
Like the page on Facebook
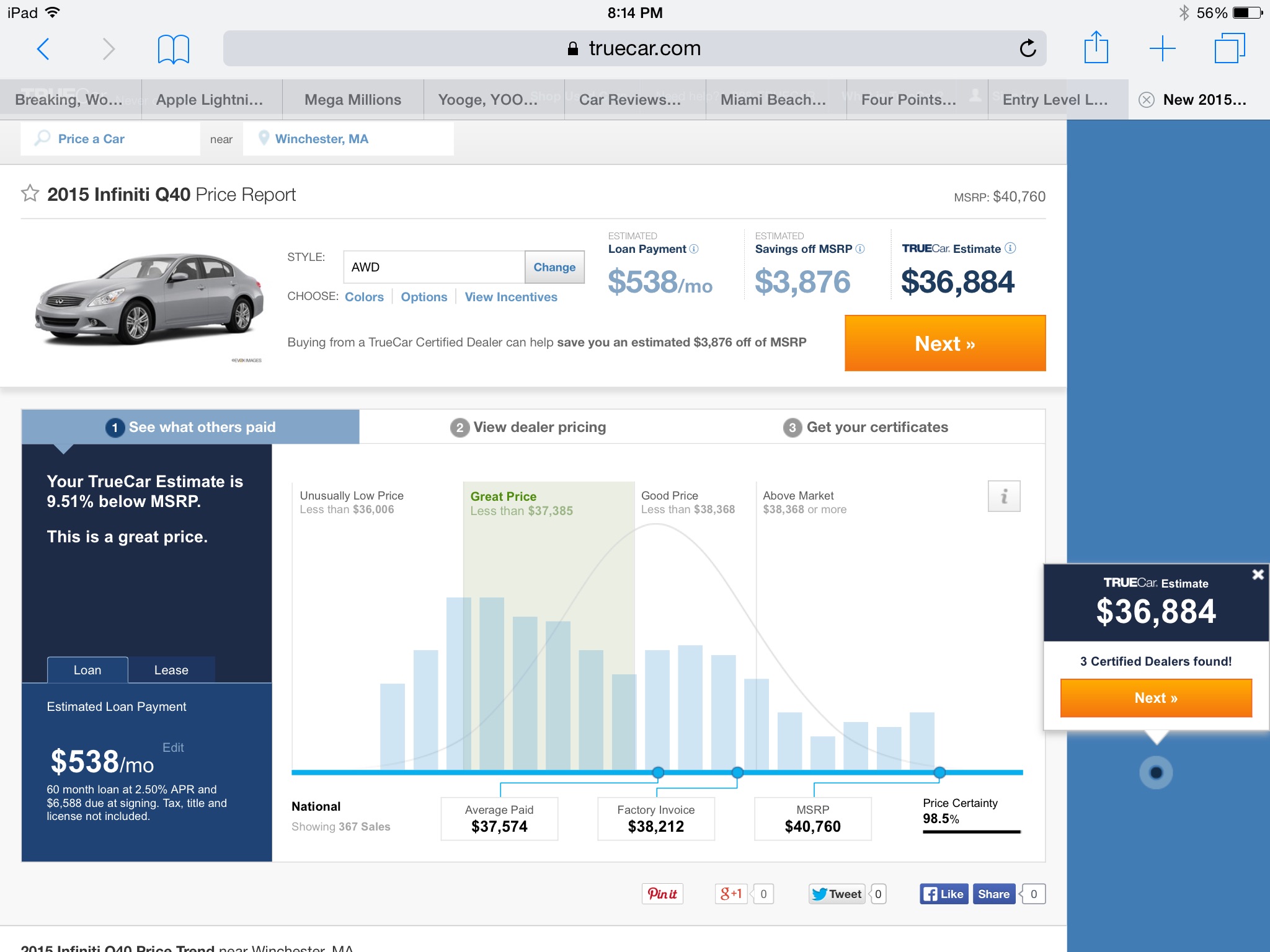944,894
